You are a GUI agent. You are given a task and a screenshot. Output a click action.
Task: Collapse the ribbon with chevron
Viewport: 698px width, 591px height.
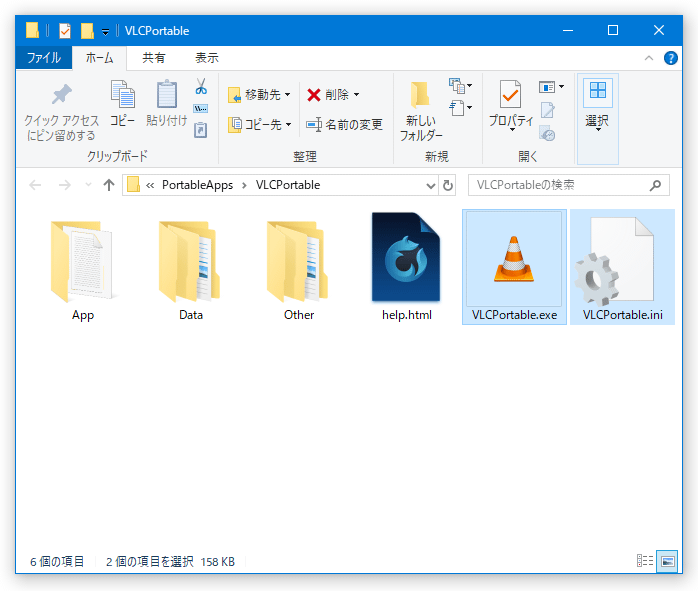pos(649,58)
